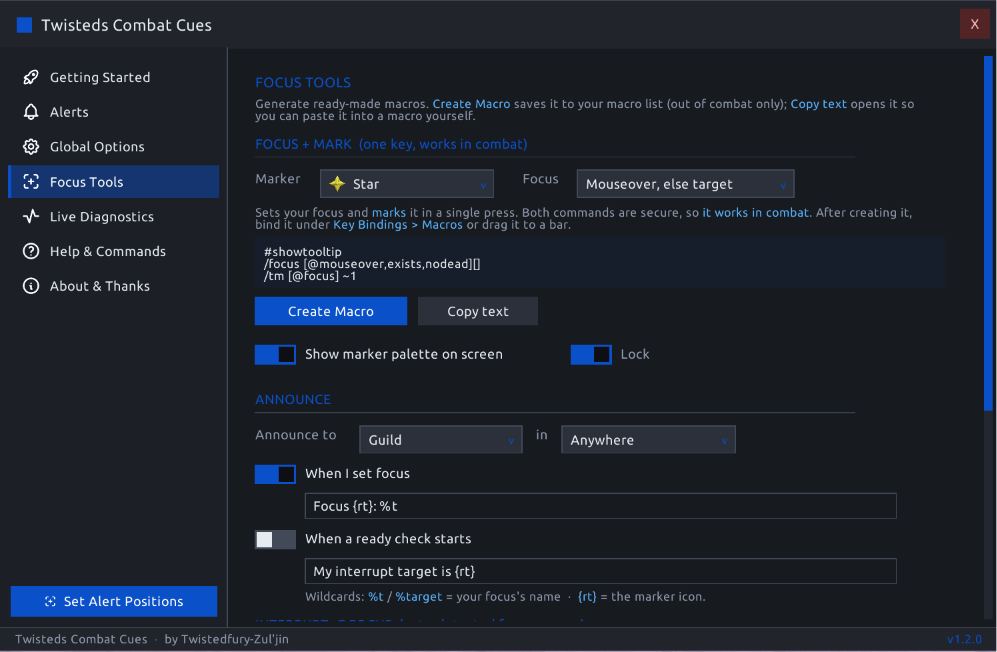Click the v1.2.0 version label

coord(965,639)
